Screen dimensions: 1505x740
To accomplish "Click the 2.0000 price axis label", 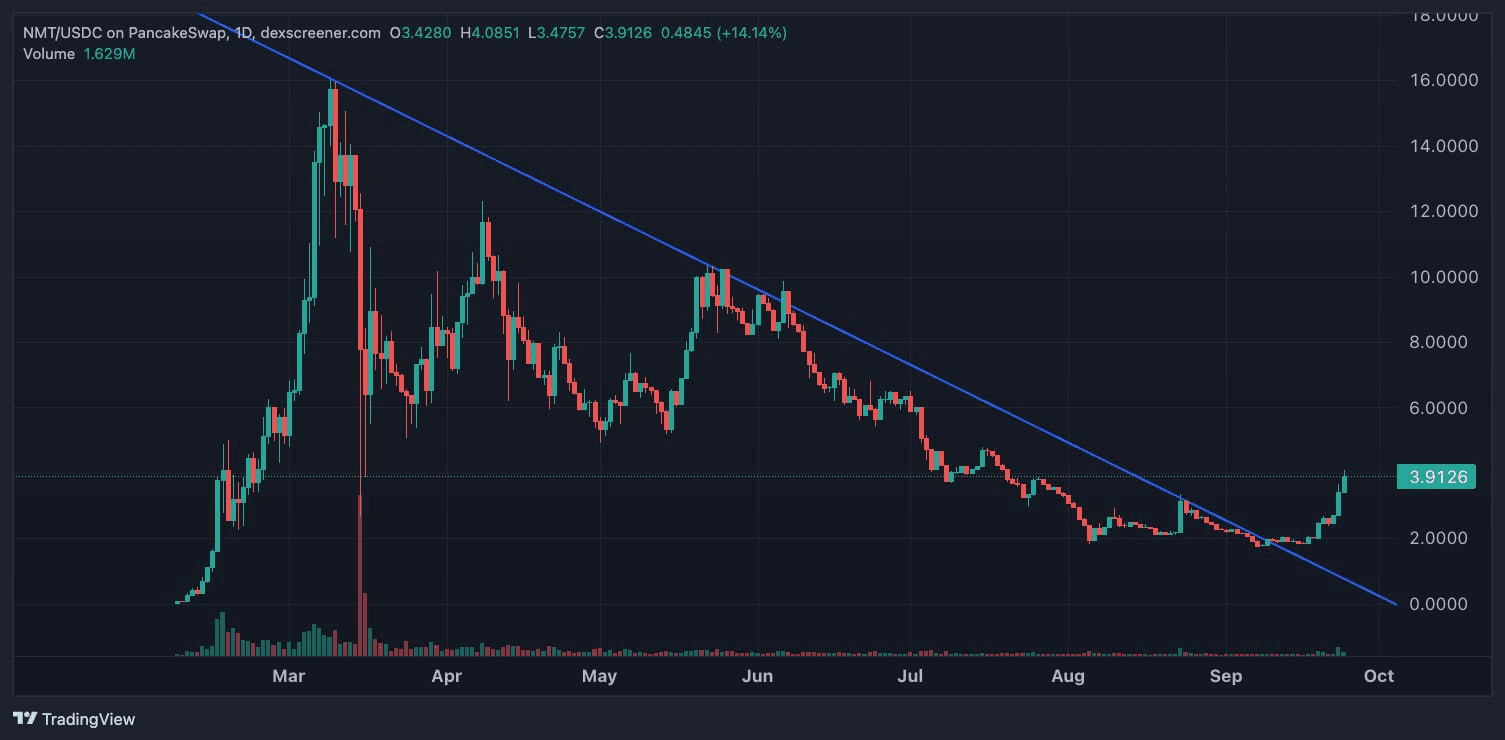I will 1438,539.
